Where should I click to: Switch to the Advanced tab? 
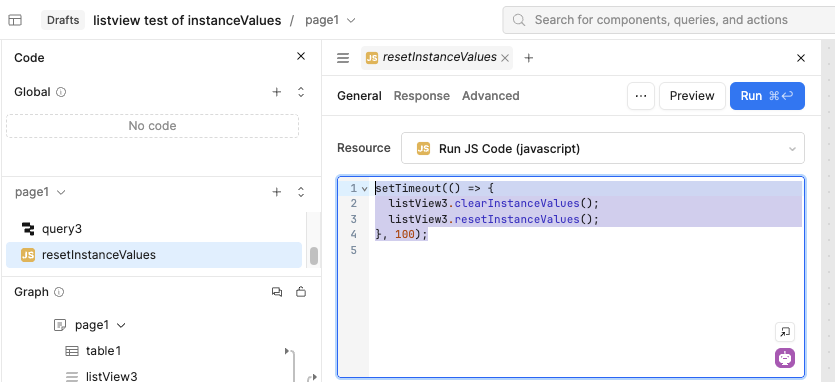[490, 96]
